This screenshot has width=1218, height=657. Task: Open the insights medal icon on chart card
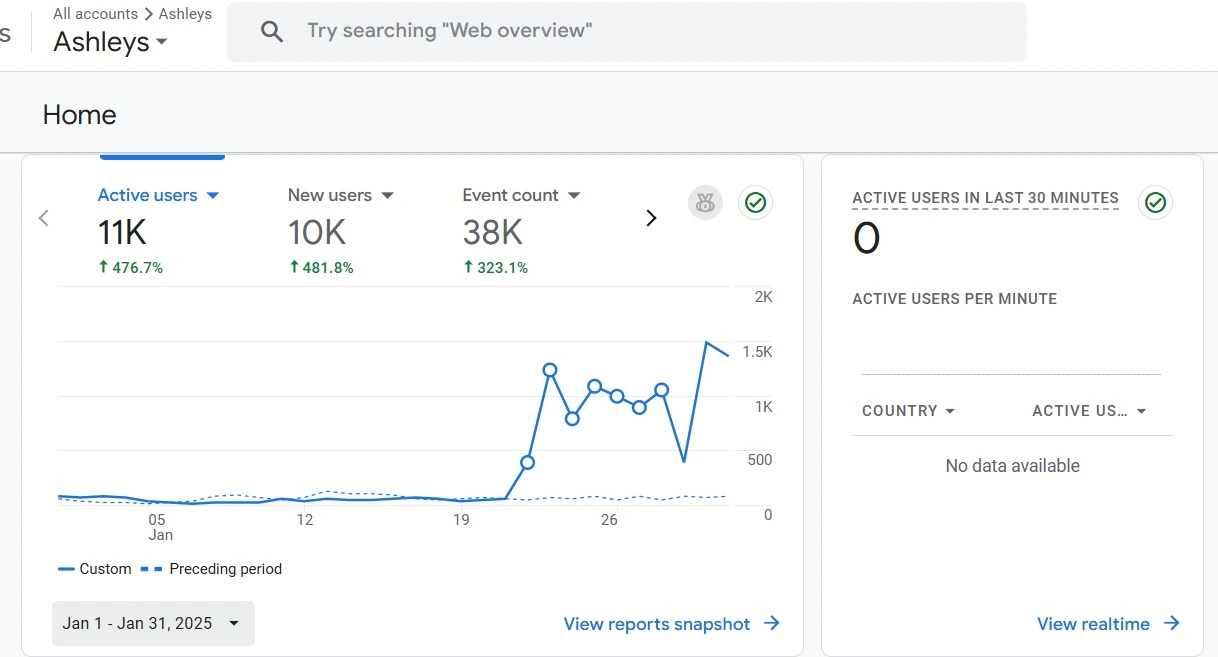coord(705,203)
